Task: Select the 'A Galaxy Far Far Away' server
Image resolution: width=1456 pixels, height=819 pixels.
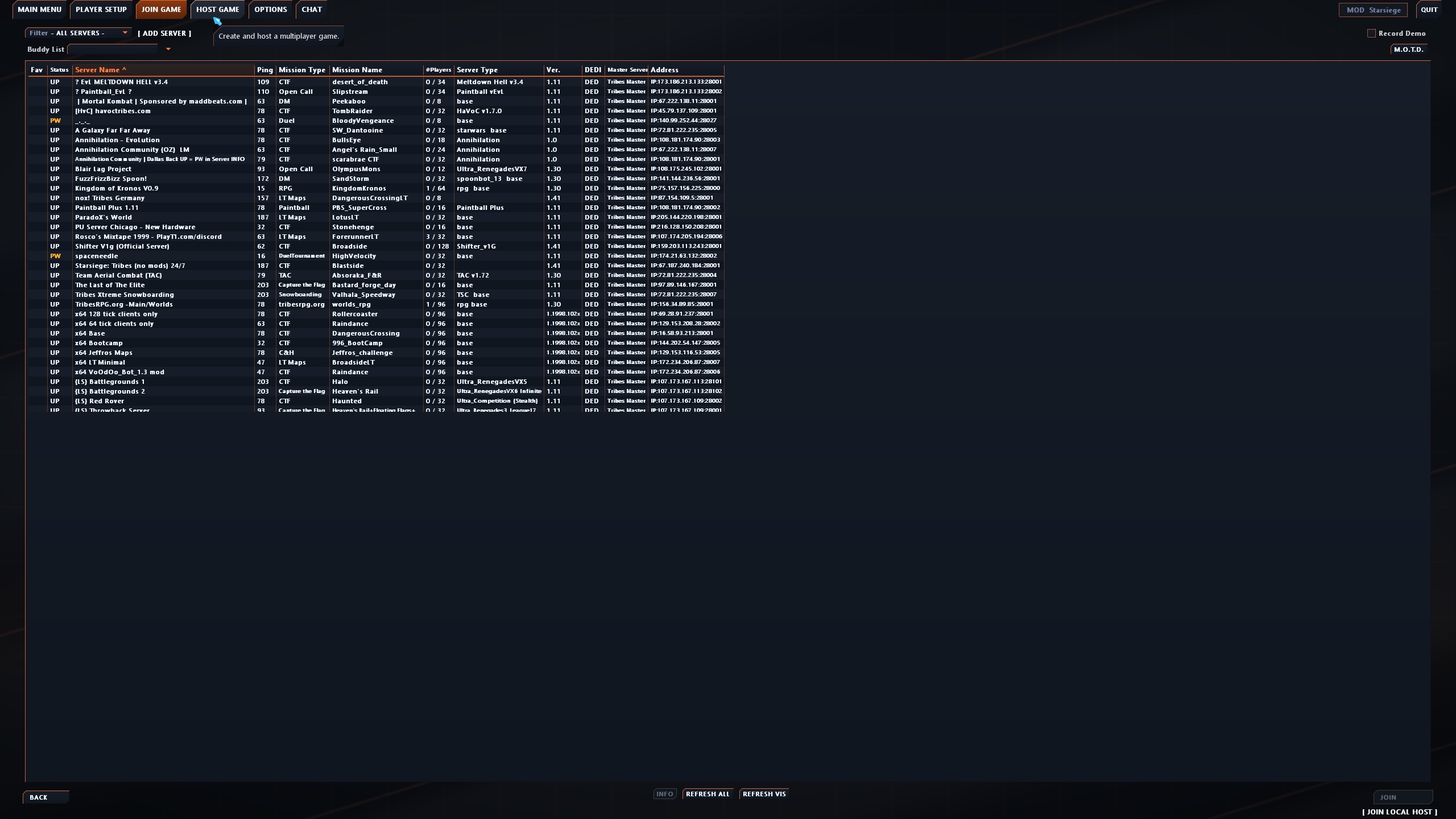Action: (x=376, y=130)
